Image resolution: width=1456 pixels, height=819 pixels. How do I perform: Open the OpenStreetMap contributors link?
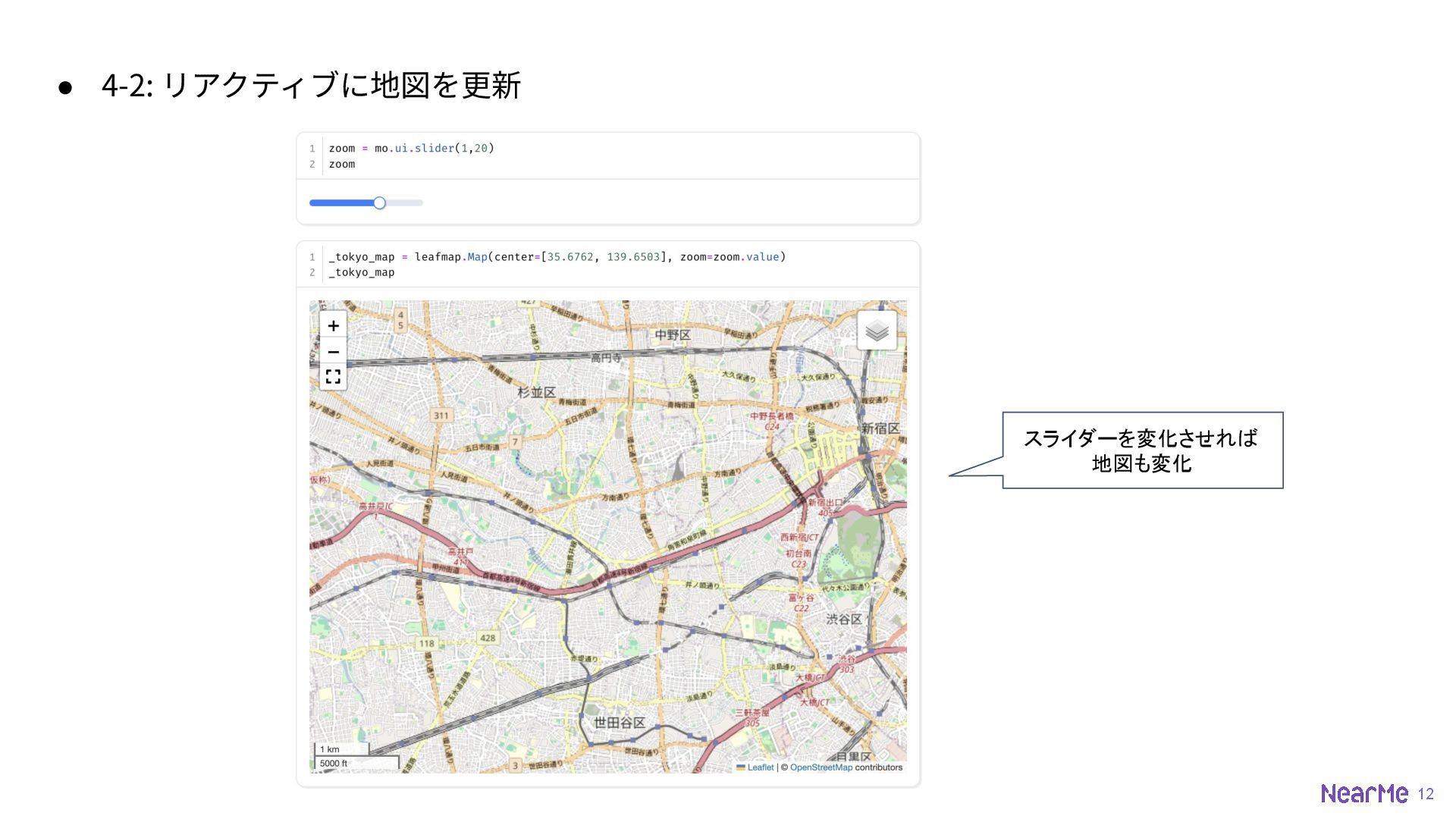[x=821, y=767]
